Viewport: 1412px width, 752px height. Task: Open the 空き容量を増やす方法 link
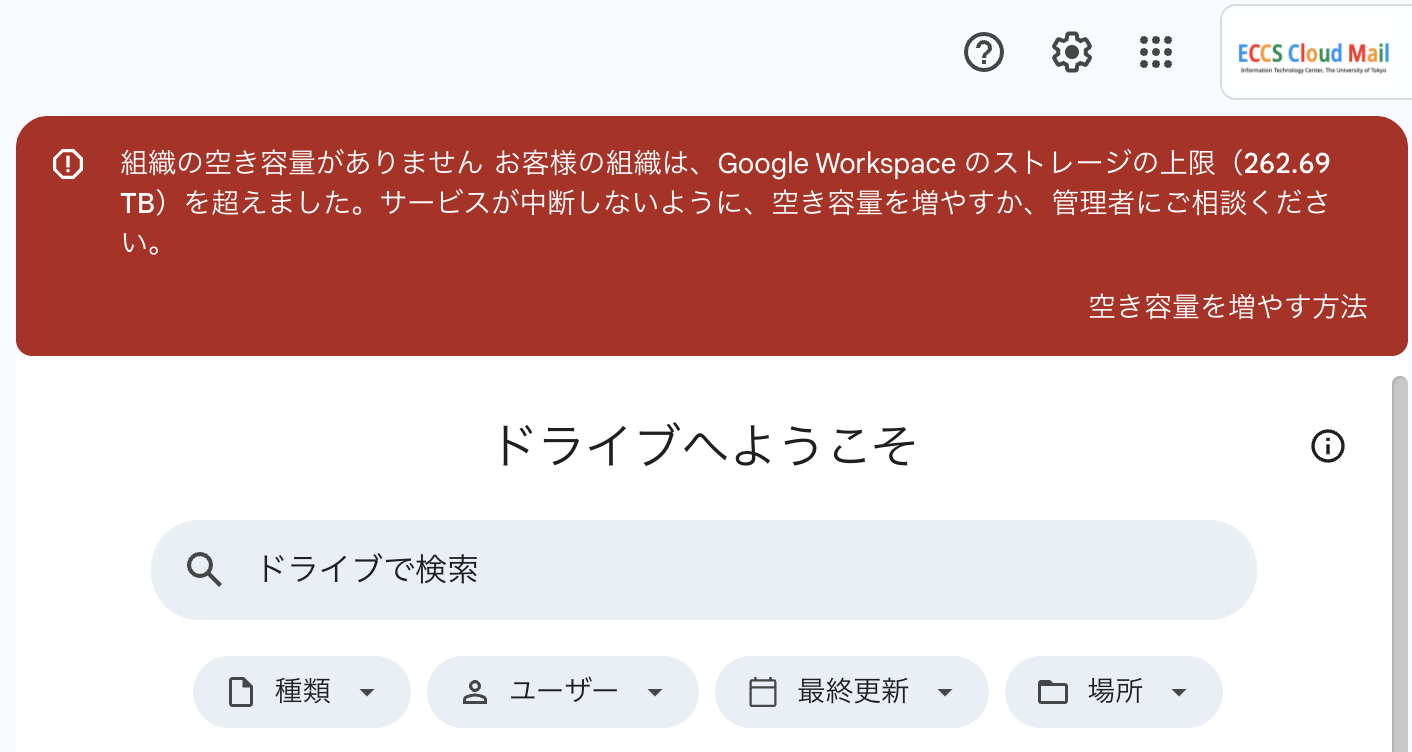click(x=1227, y=307)
